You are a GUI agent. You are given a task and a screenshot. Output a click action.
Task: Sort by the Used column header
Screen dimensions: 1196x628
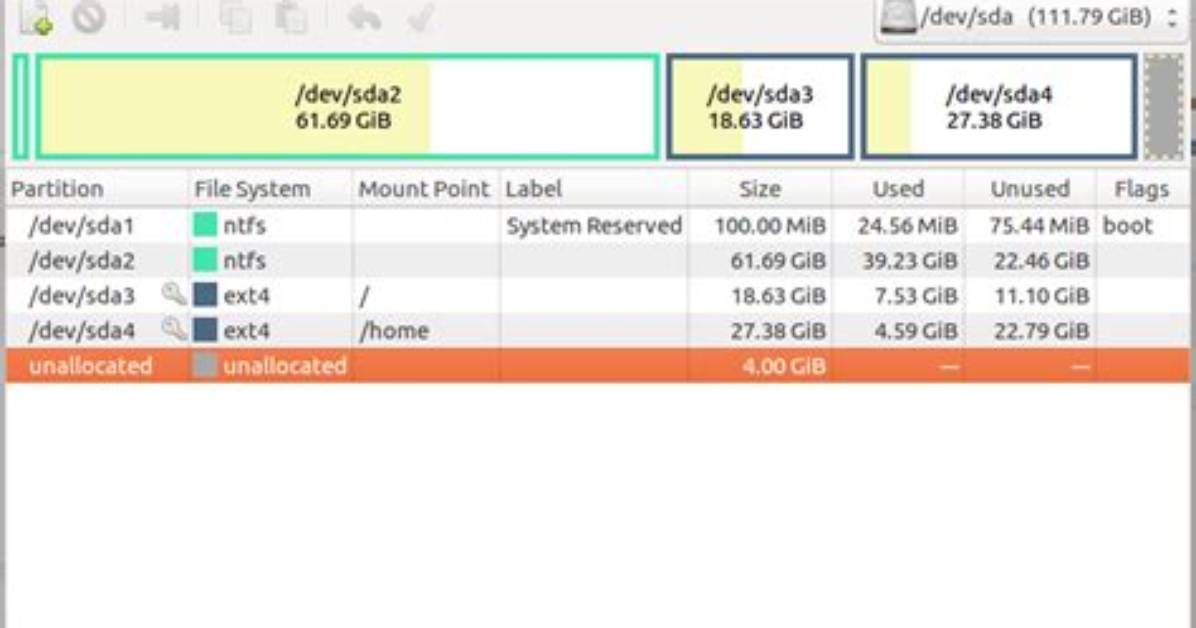898,188
